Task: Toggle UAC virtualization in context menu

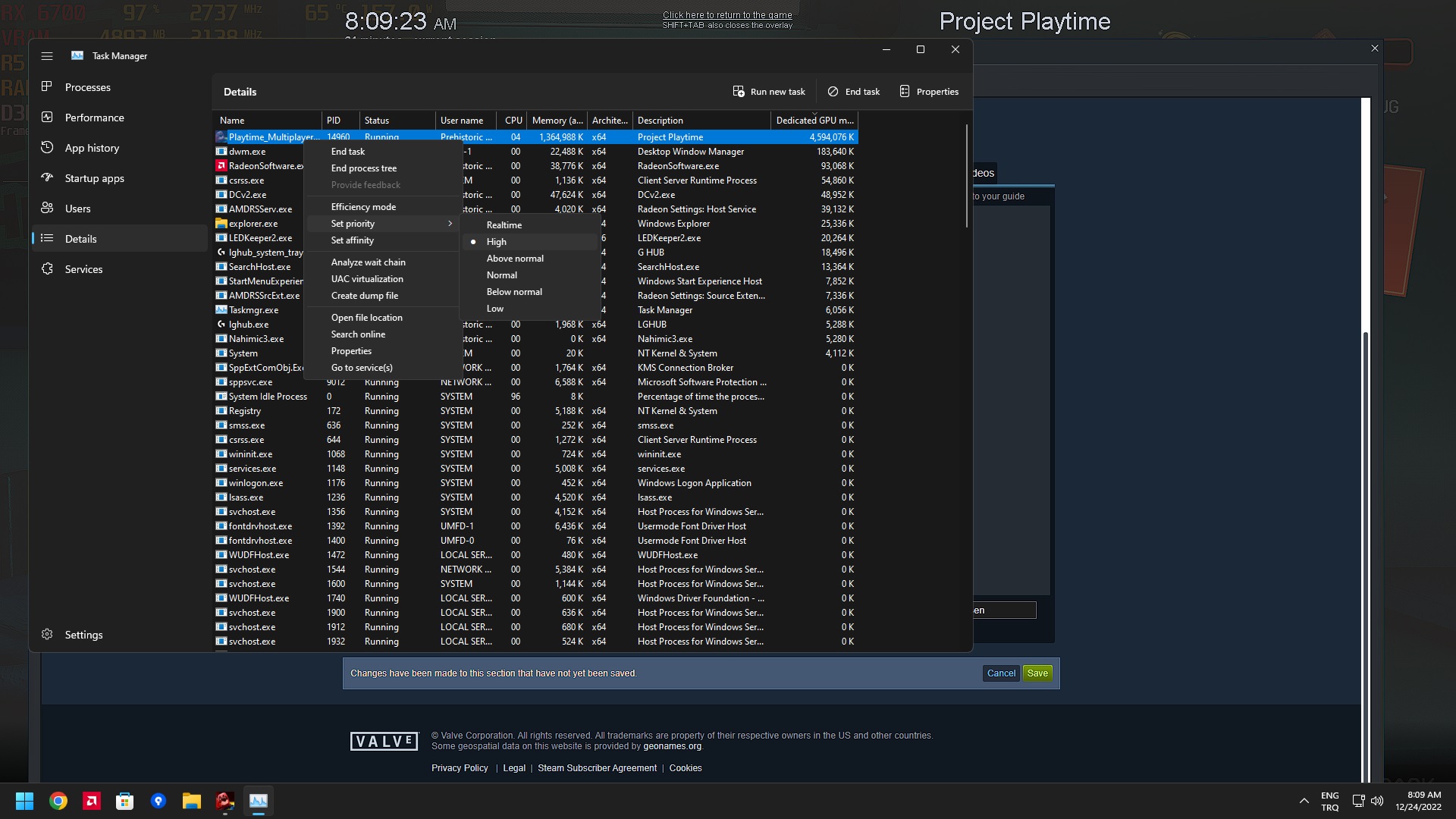Action: (x=383, y=278)
